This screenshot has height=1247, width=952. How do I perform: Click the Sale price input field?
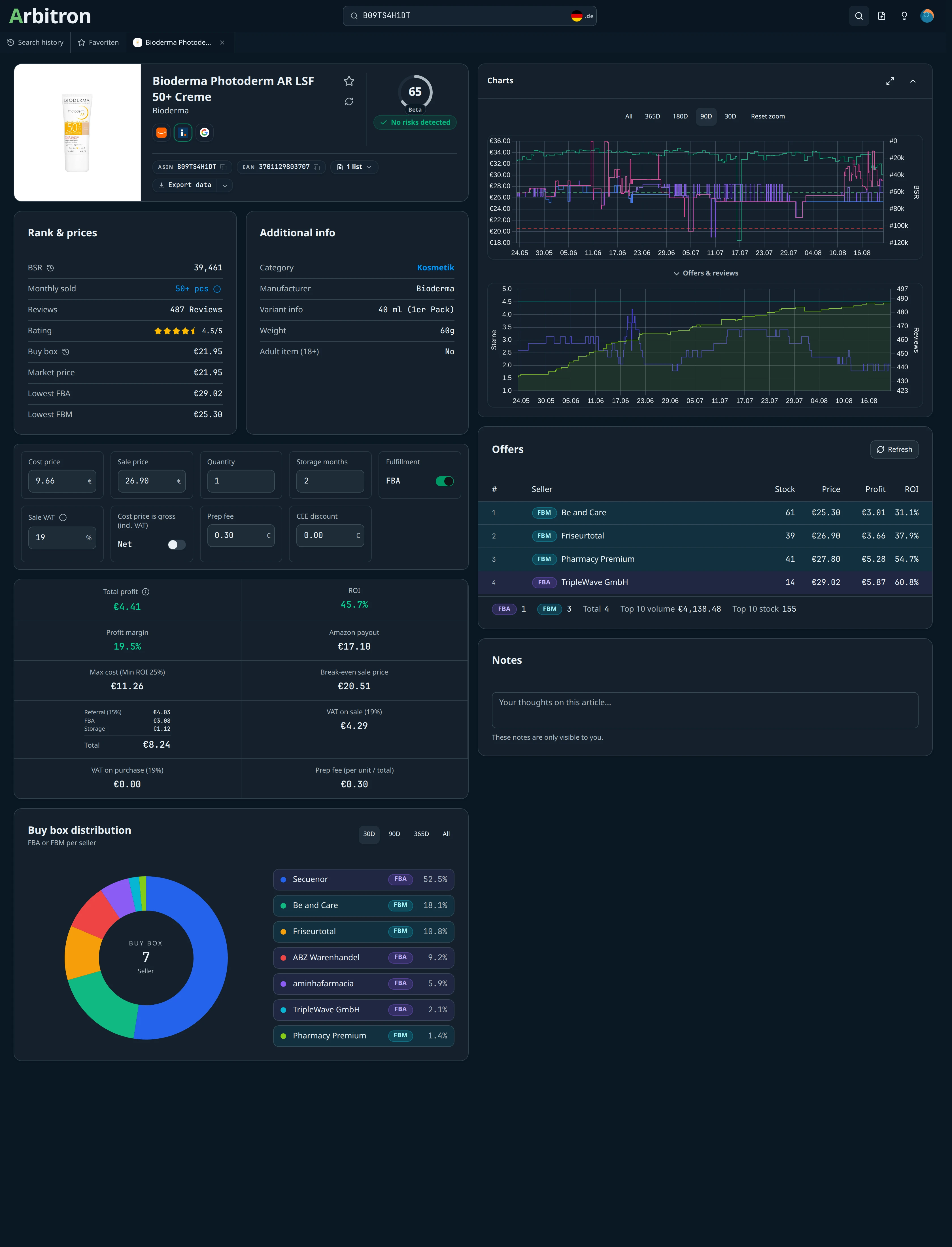[x=151, y=481]
